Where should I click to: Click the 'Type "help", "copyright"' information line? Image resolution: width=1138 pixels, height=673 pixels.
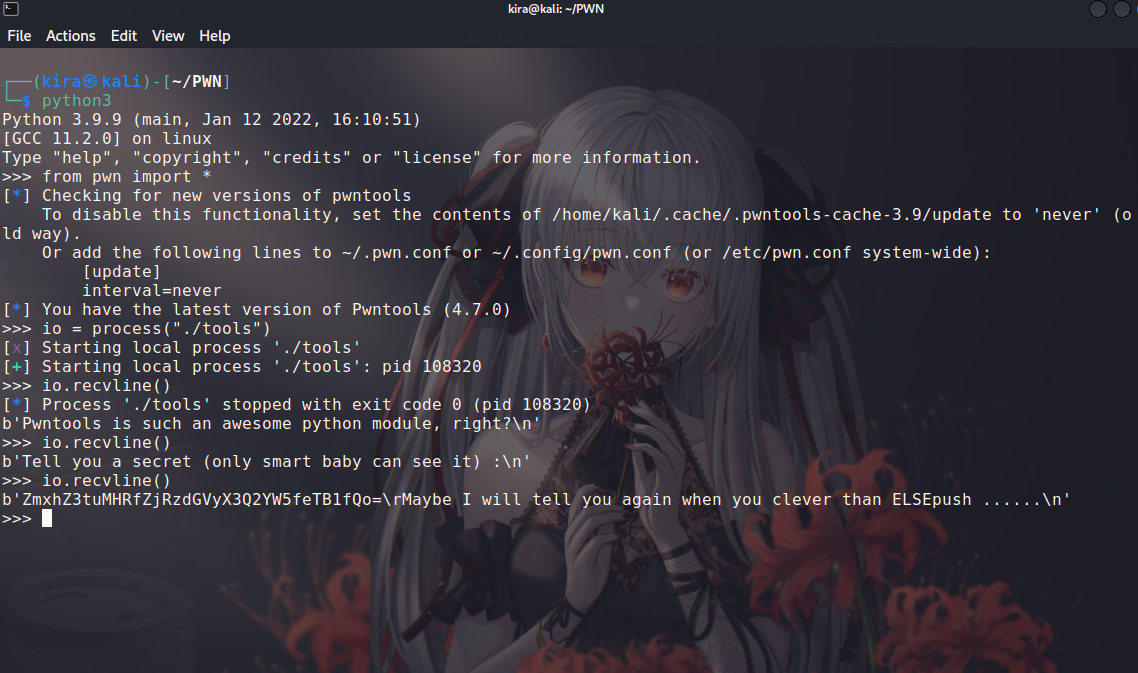pos(351,158)
